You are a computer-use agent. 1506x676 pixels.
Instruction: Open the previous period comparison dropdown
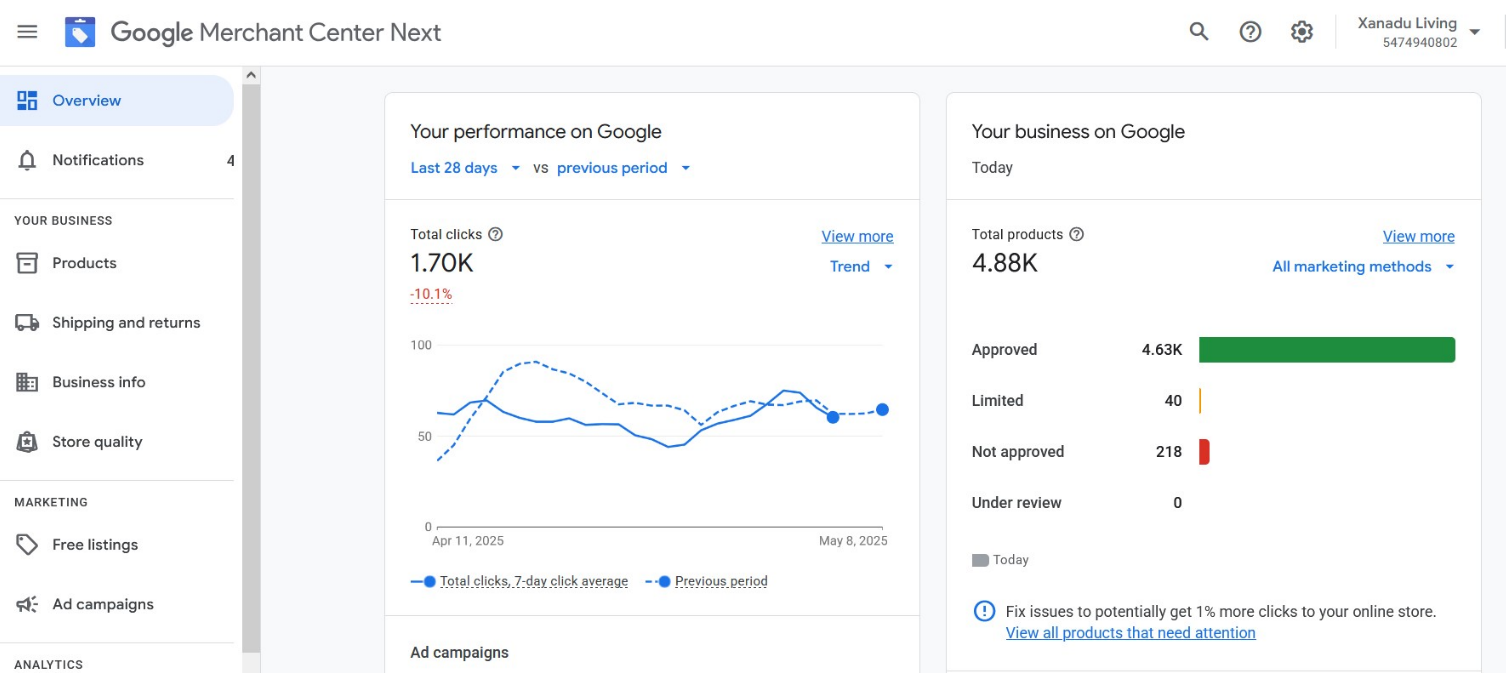[x=623, y=168]
